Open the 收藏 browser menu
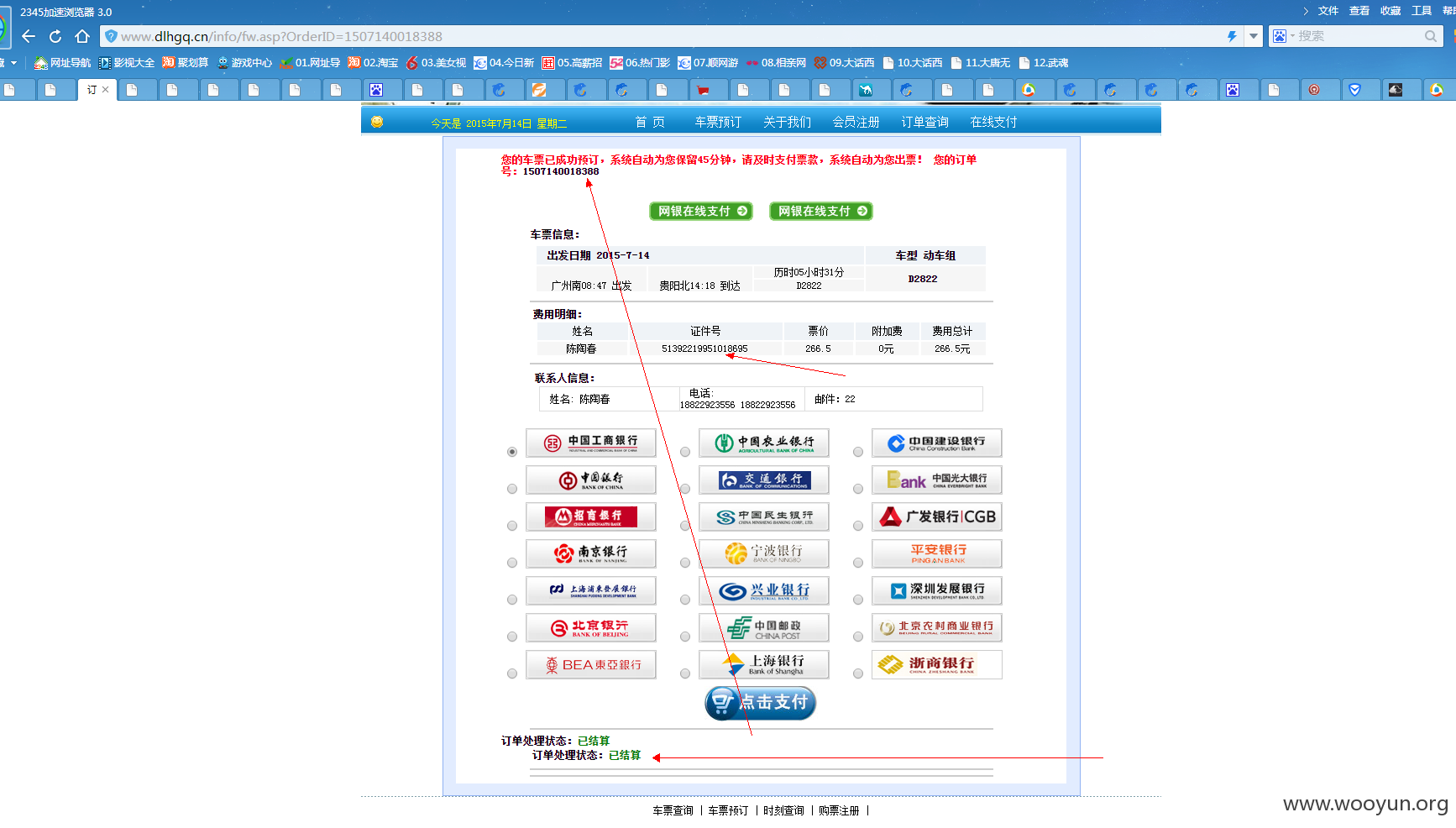 click(x=1391, y=11)
